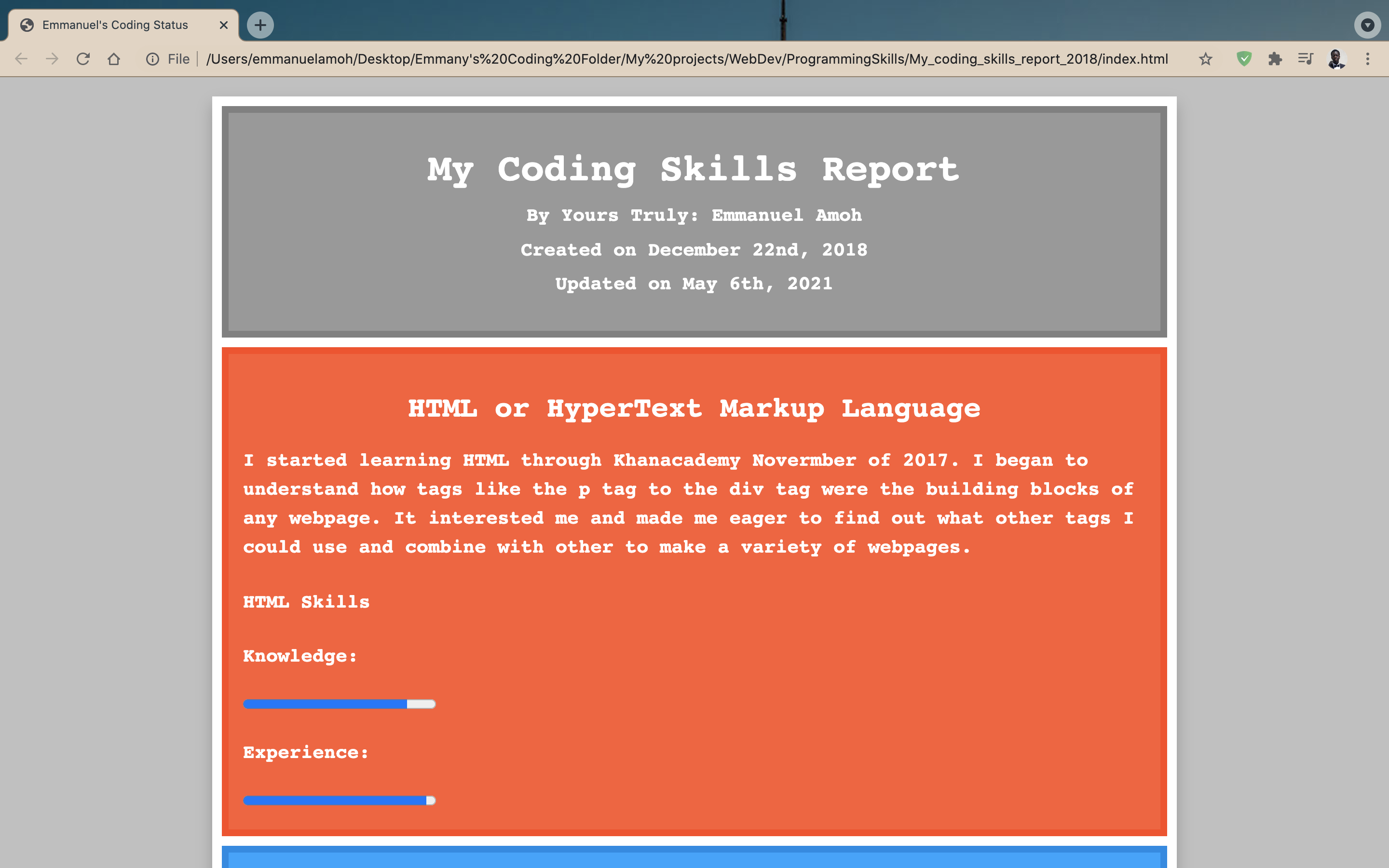Click the HTML Knowledge progress bar
Viewport: 1389px width, 868px height.
(339, 704)
